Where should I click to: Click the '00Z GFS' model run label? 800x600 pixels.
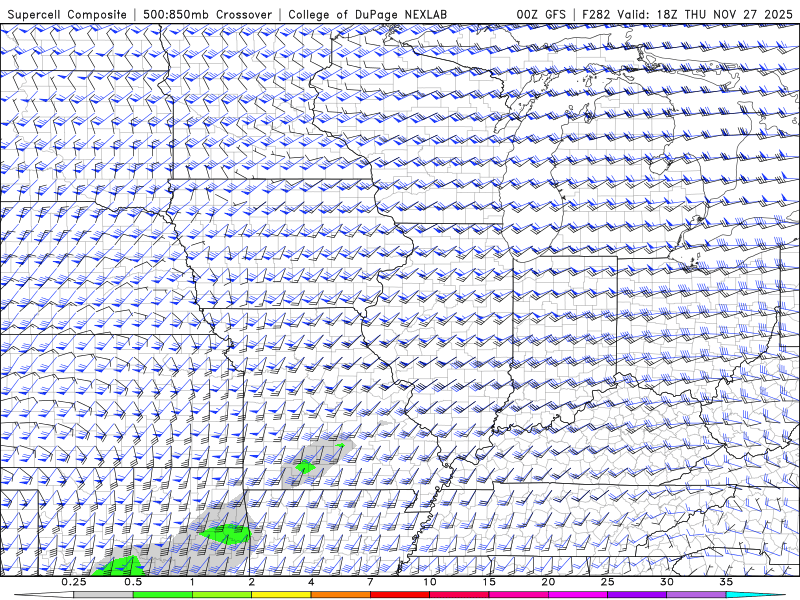pos(541,14)
